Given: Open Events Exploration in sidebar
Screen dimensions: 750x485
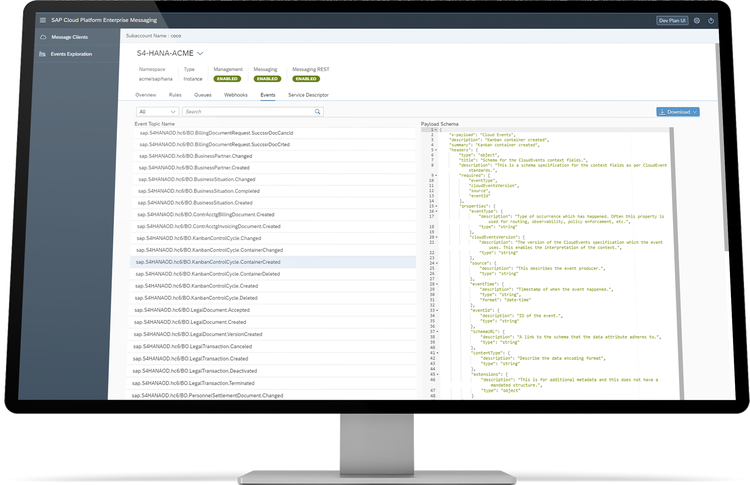Looking at the screenshot, I should point(71,54).
